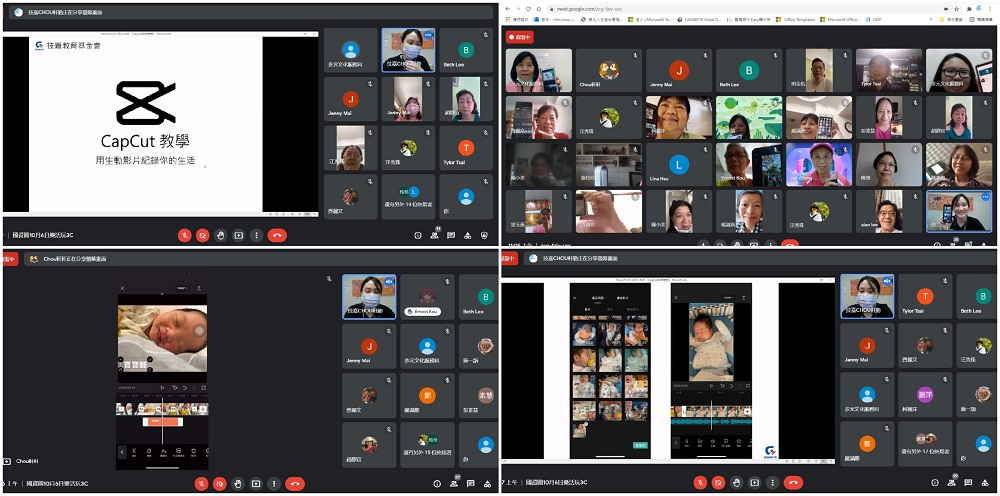Screen dimensions: 1000x496
Task: Click the CapCut 教學 shared slide
Action: (x=146, y=124)
